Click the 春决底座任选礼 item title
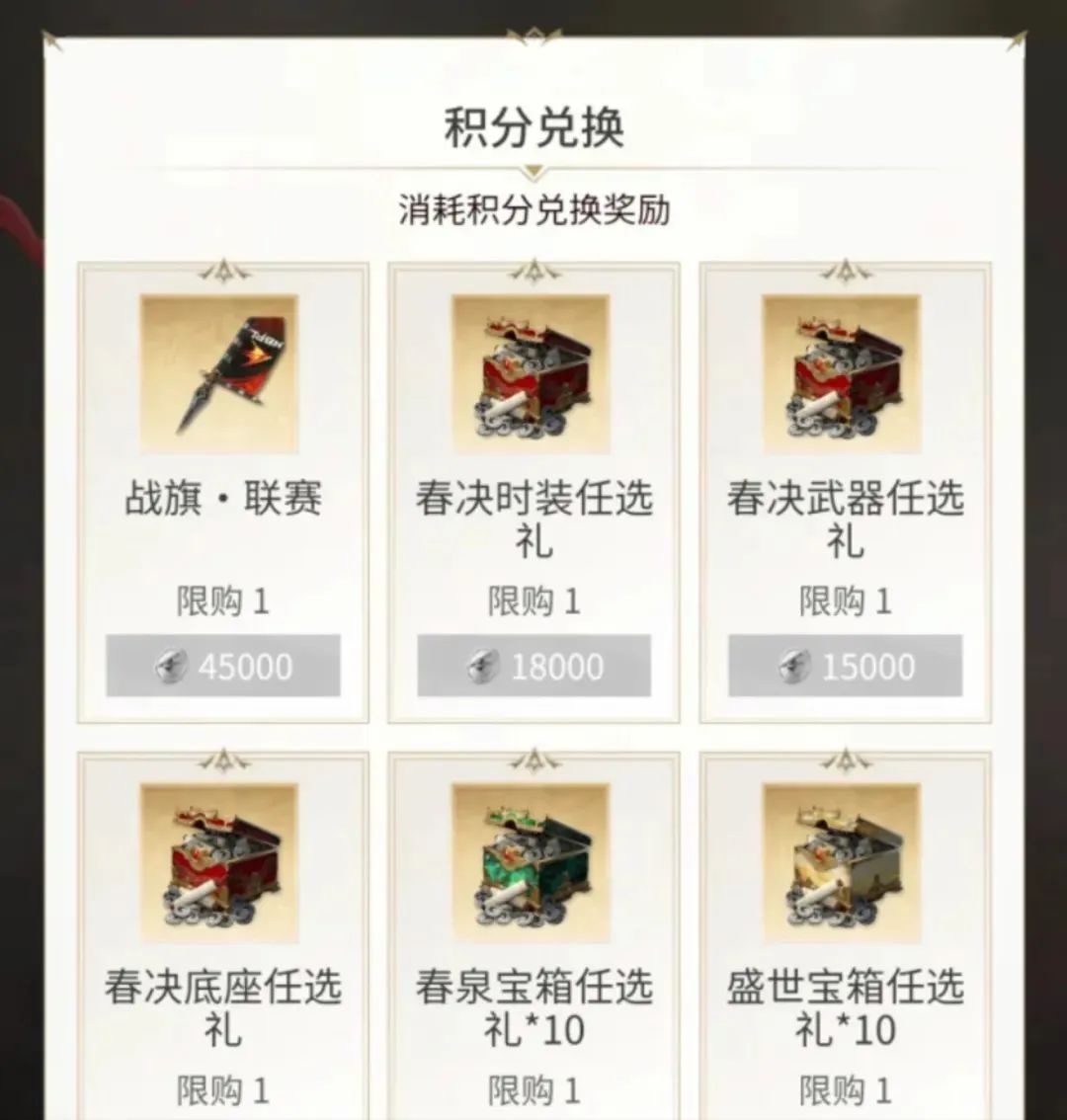This screenshot has height=1120, width=1067. coord(223,1007)
